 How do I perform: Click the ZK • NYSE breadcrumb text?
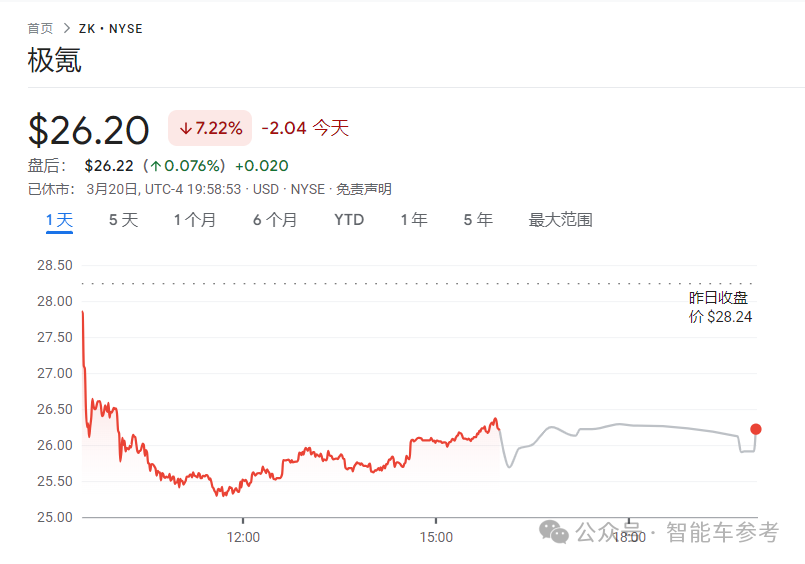pyautogui.click(x=111, y=29)
